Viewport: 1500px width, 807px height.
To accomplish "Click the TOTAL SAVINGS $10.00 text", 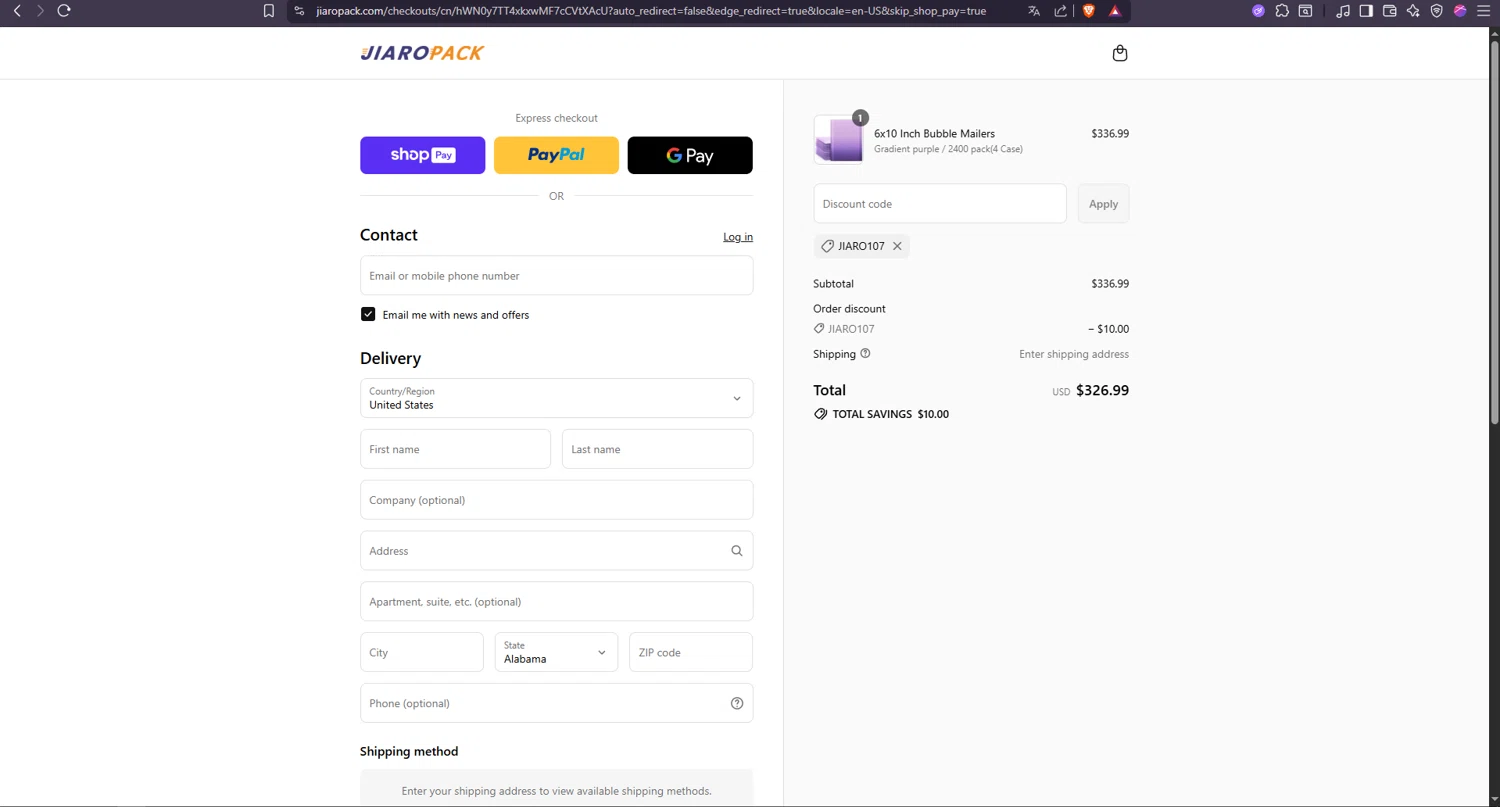I will point(890,414).
